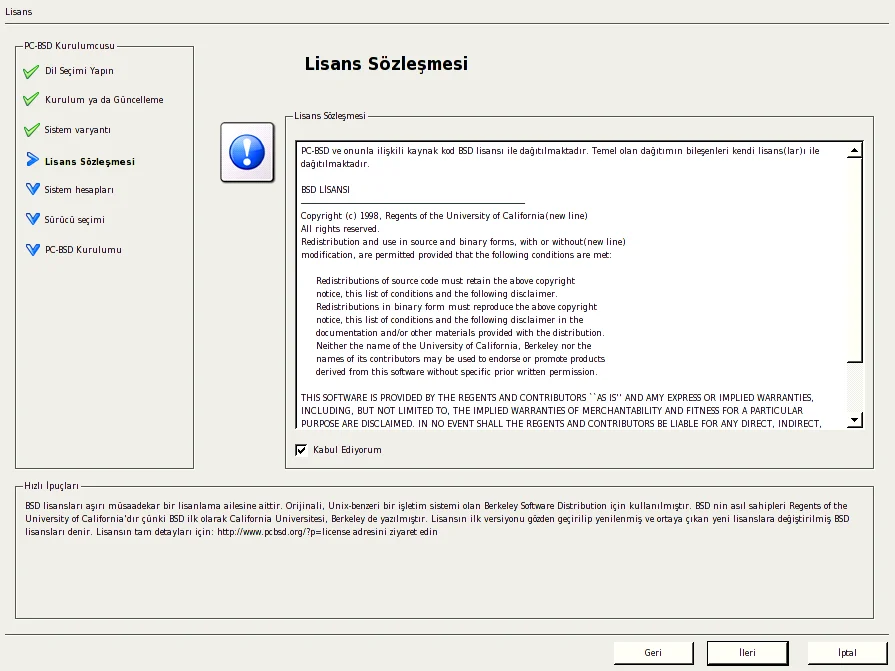This screenshot has width=895, height=671.
Task: Click the İleri button
Action: tap(748, 653)
